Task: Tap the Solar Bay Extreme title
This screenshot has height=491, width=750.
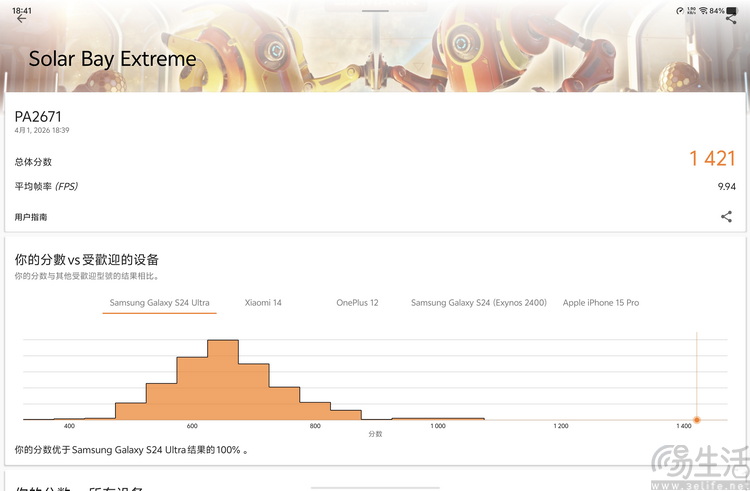Action: point(112,59)
